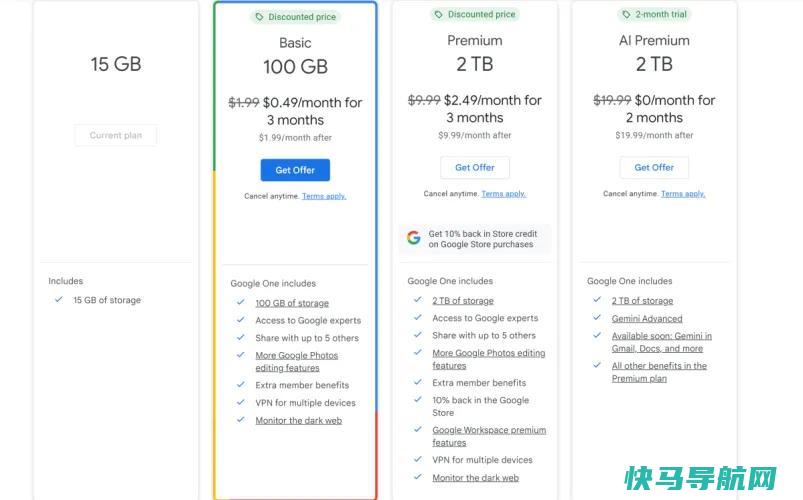Open All other benefits in Premium plan link
Screen dimensions: 803x500
tap(659, 372)
